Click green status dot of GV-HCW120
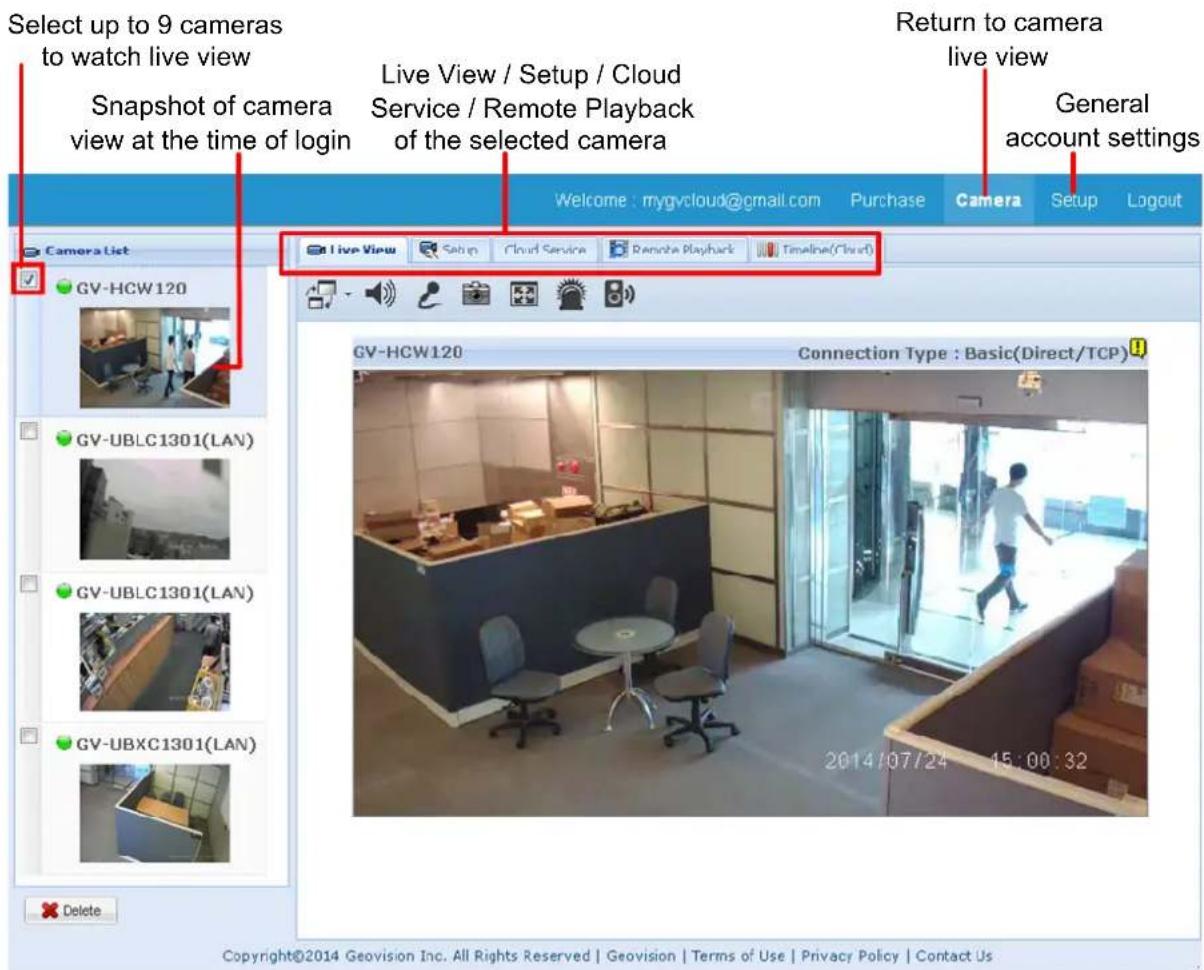Image resolution: width=1204 pixels, height=970 pixels. (66, 288)
